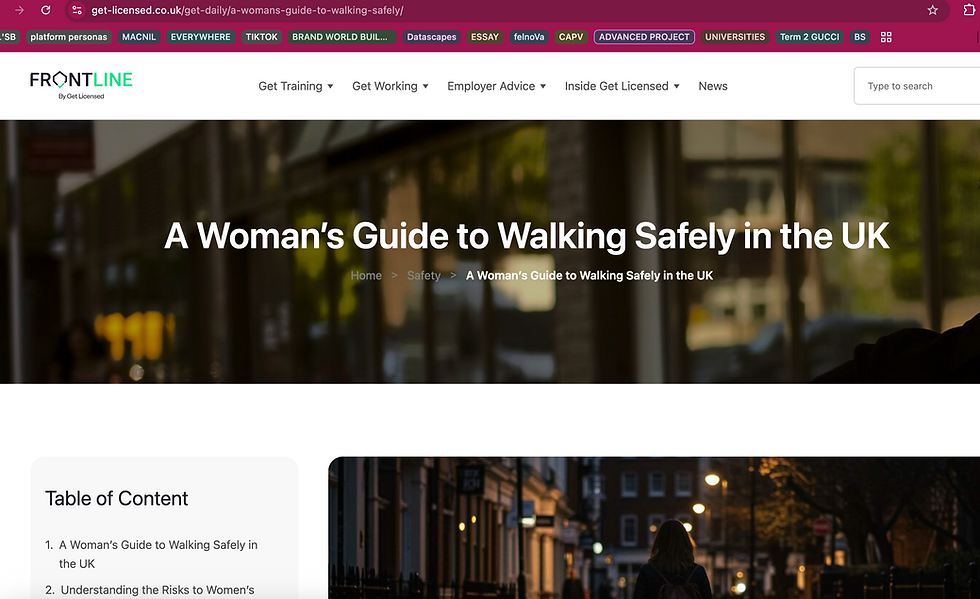Open the UNIVERSITIES bookmark
The image size is (980, 599).
point(735,37)
